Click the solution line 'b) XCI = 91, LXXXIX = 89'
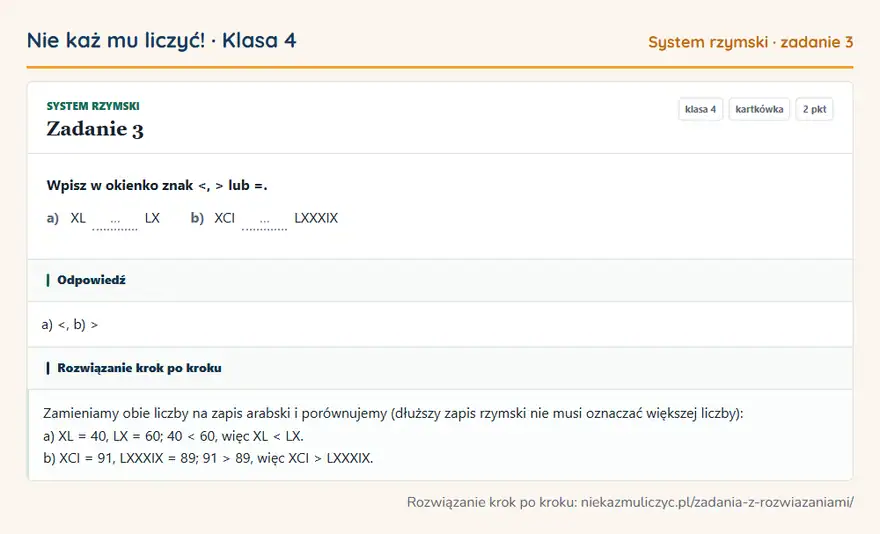Image resolution: width=880 pixels, height=534 pixels. (x=208, y=458)
